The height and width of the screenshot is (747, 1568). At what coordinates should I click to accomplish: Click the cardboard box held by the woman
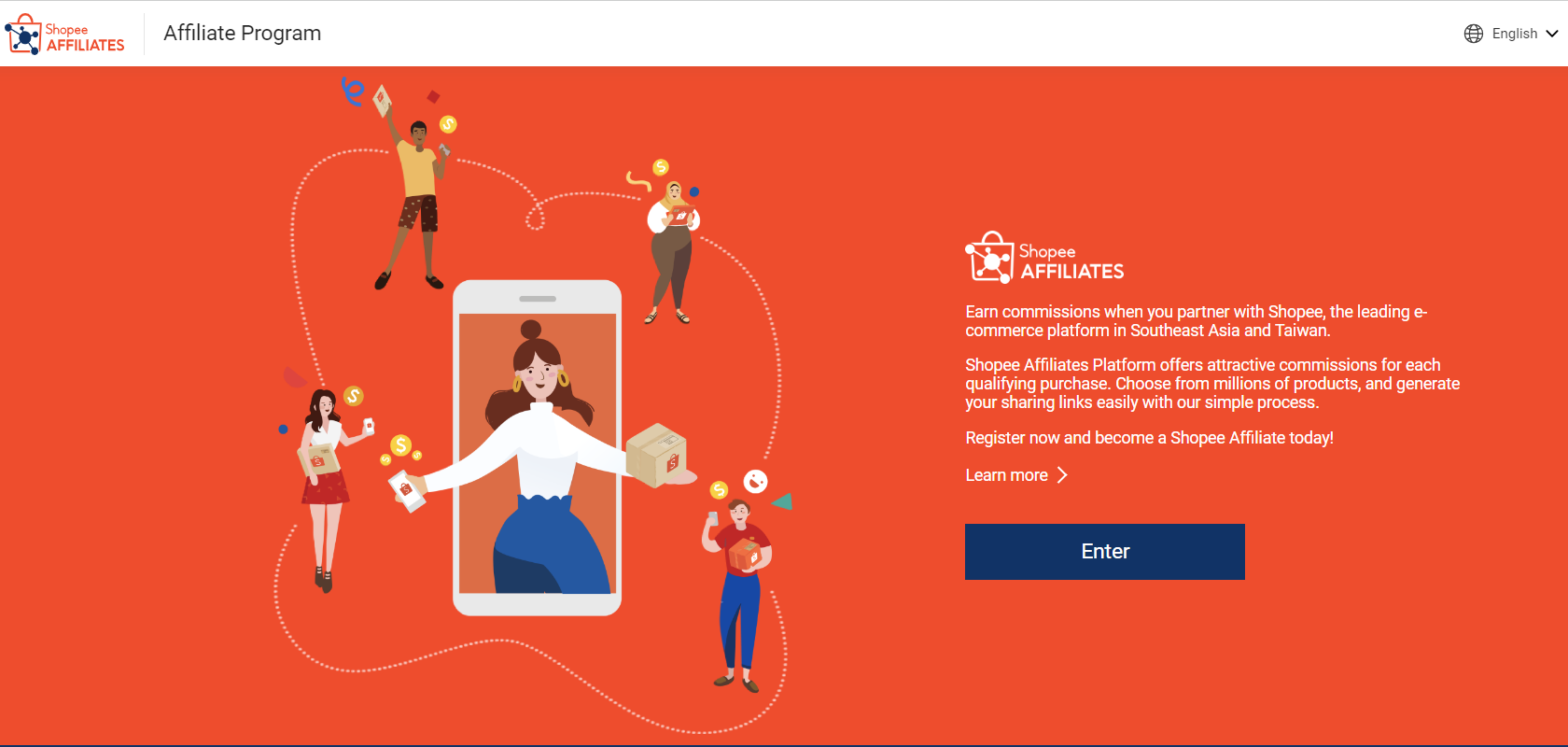point(657,455)
